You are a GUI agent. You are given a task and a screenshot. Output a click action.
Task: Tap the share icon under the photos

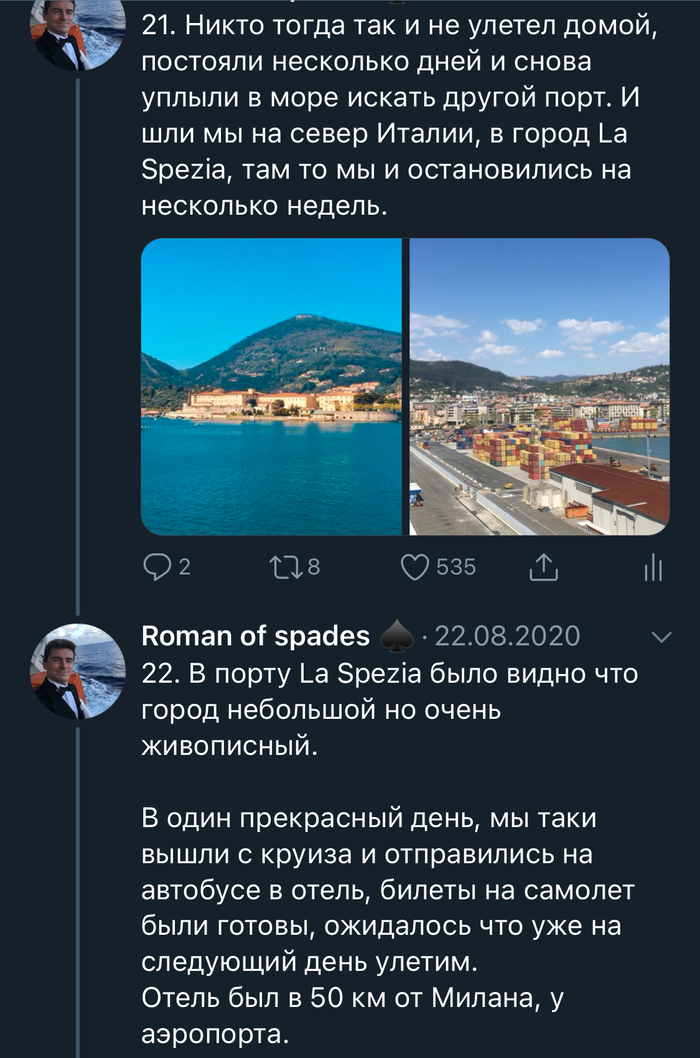coord(541,568)
